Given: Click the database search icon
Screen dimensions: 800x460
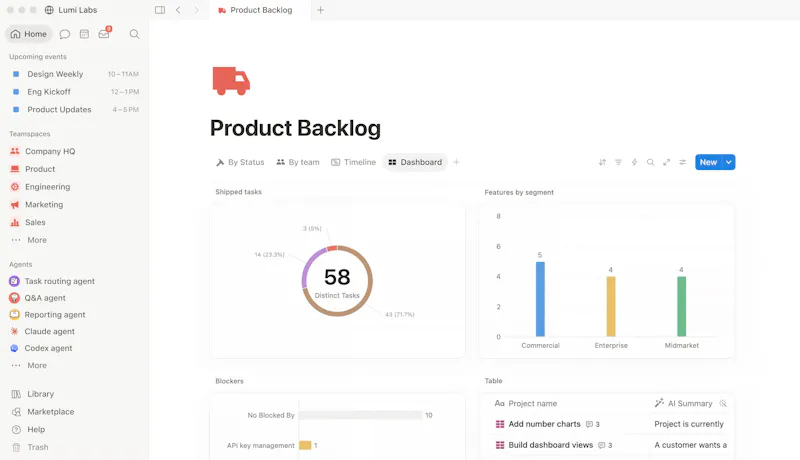Looking at the screenshot, I should (x=651, y=162).
